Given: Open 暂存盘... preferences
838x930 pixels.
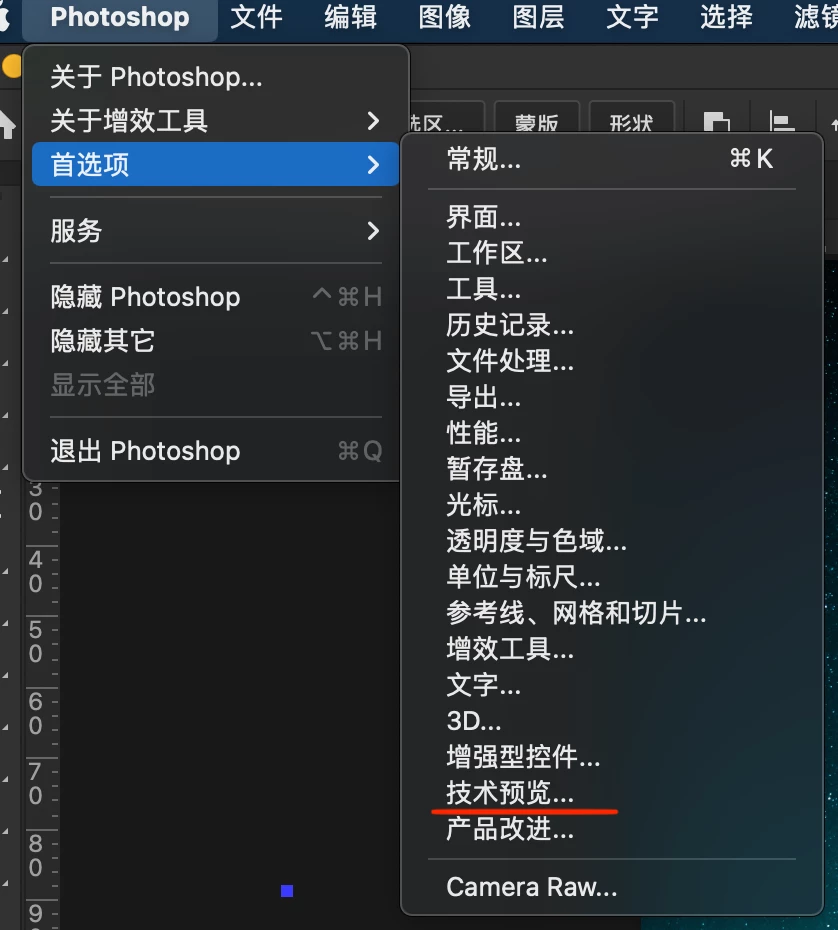Looking at the screenshot, I should point(611,469).
